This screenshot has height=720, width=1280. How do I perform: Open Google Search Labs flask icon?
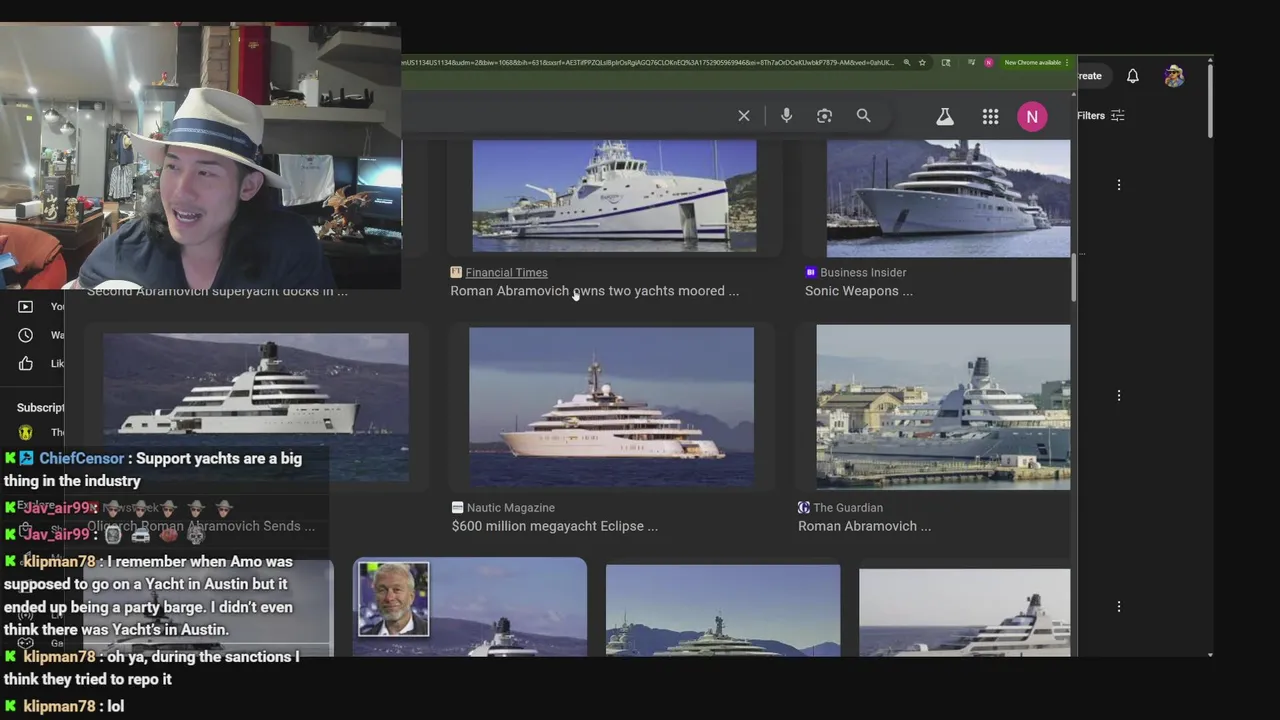point(945,116)
